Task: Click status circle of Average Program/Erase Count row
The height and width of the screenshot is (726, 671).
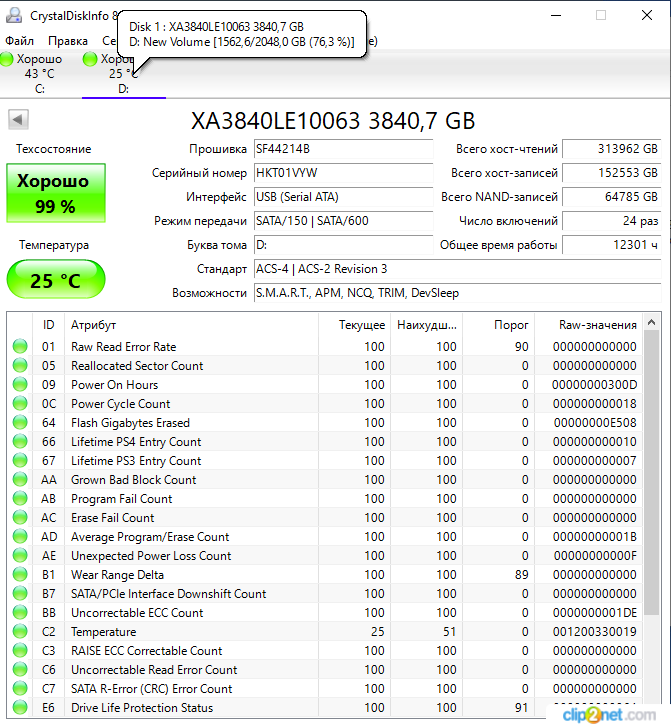Action: click(20, 536)
